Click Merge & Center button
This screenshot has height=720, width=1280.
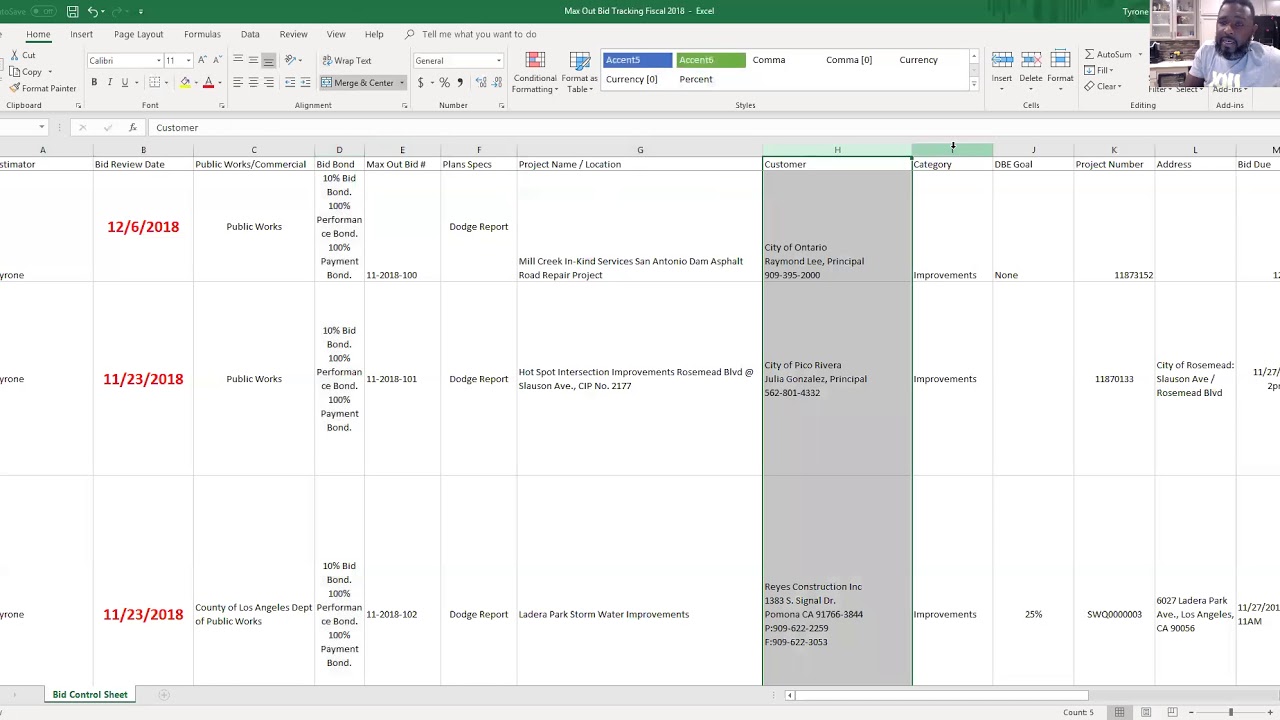click(358, 83)
